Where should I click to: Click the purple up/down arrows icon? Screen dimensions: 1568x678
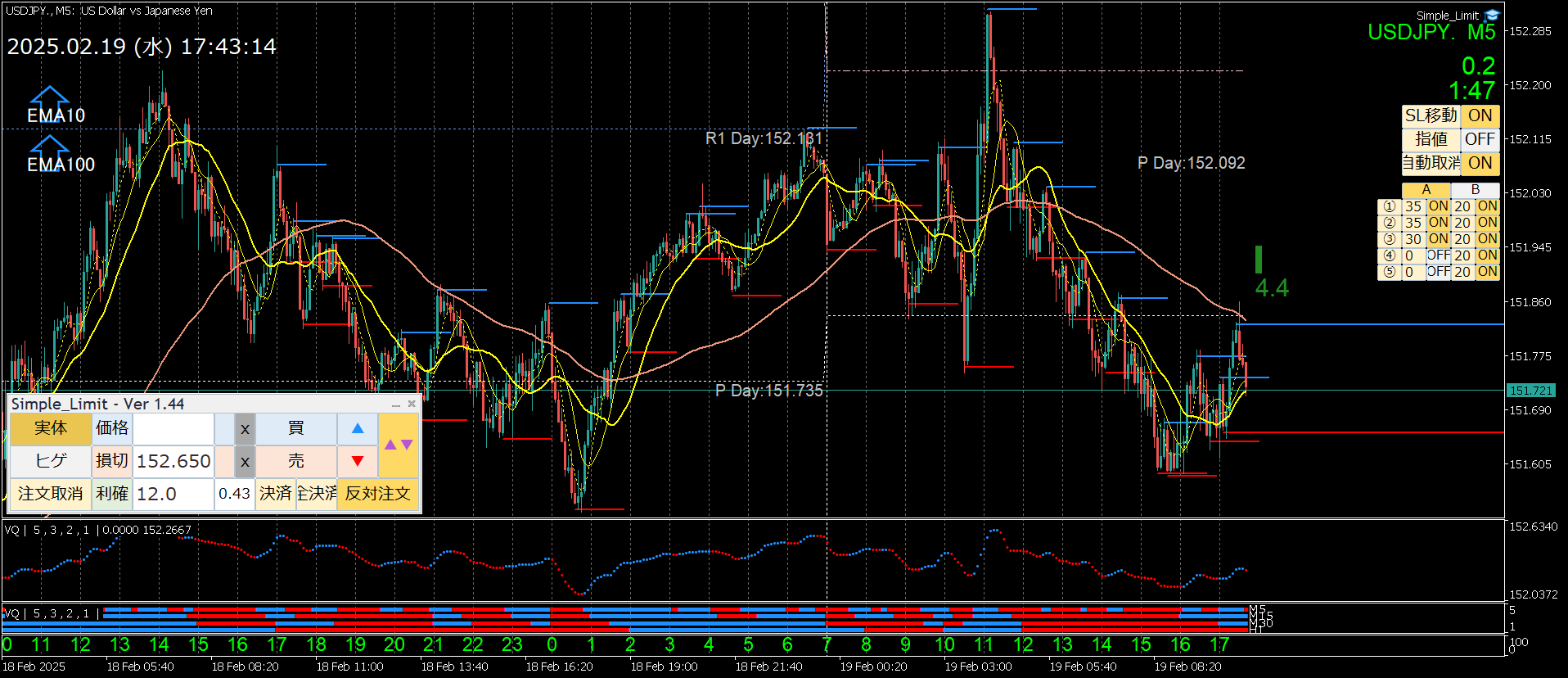[x=399, y=445]
